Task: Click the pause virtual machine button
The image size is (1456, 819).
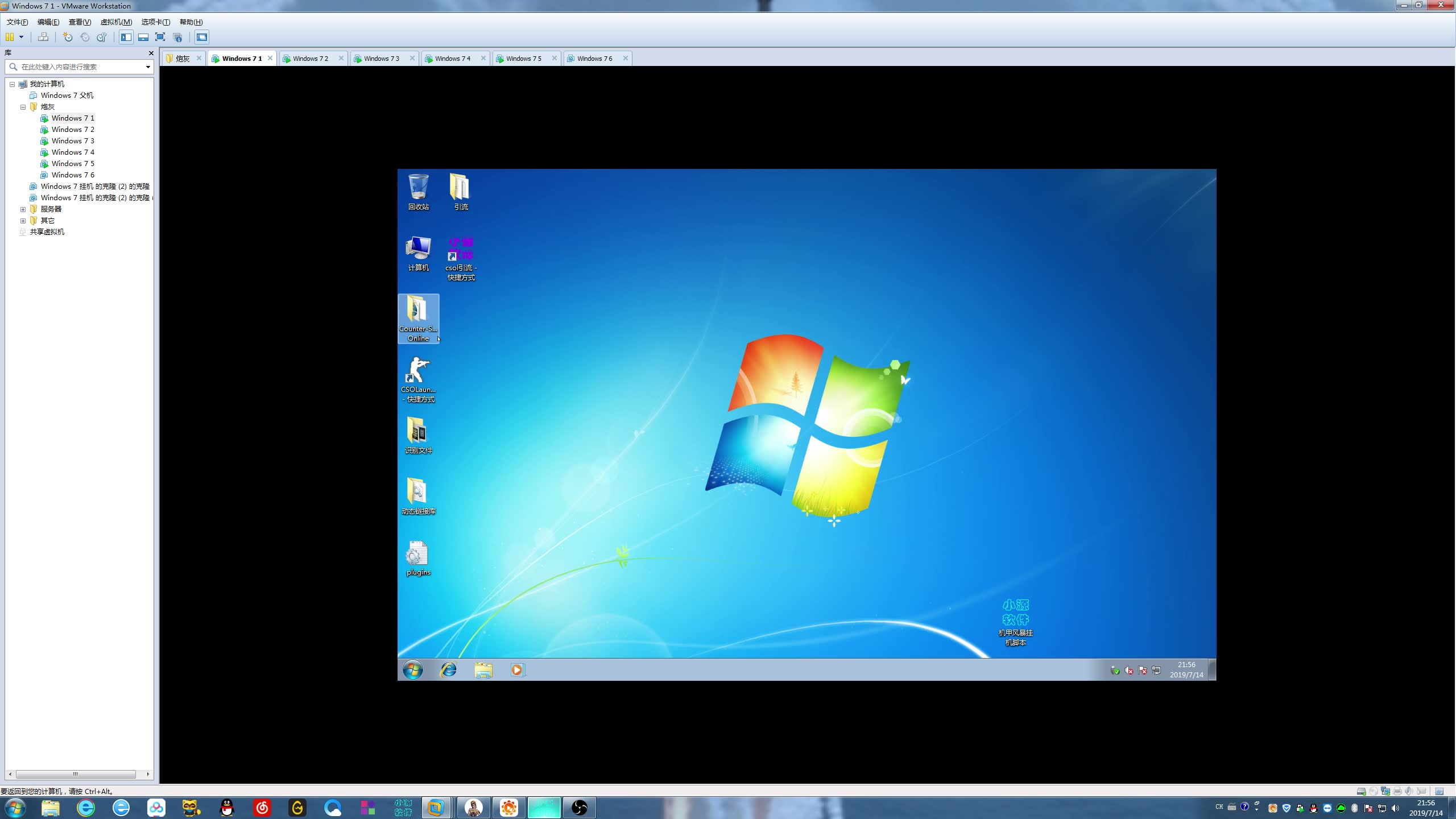Action: point(10,37)
